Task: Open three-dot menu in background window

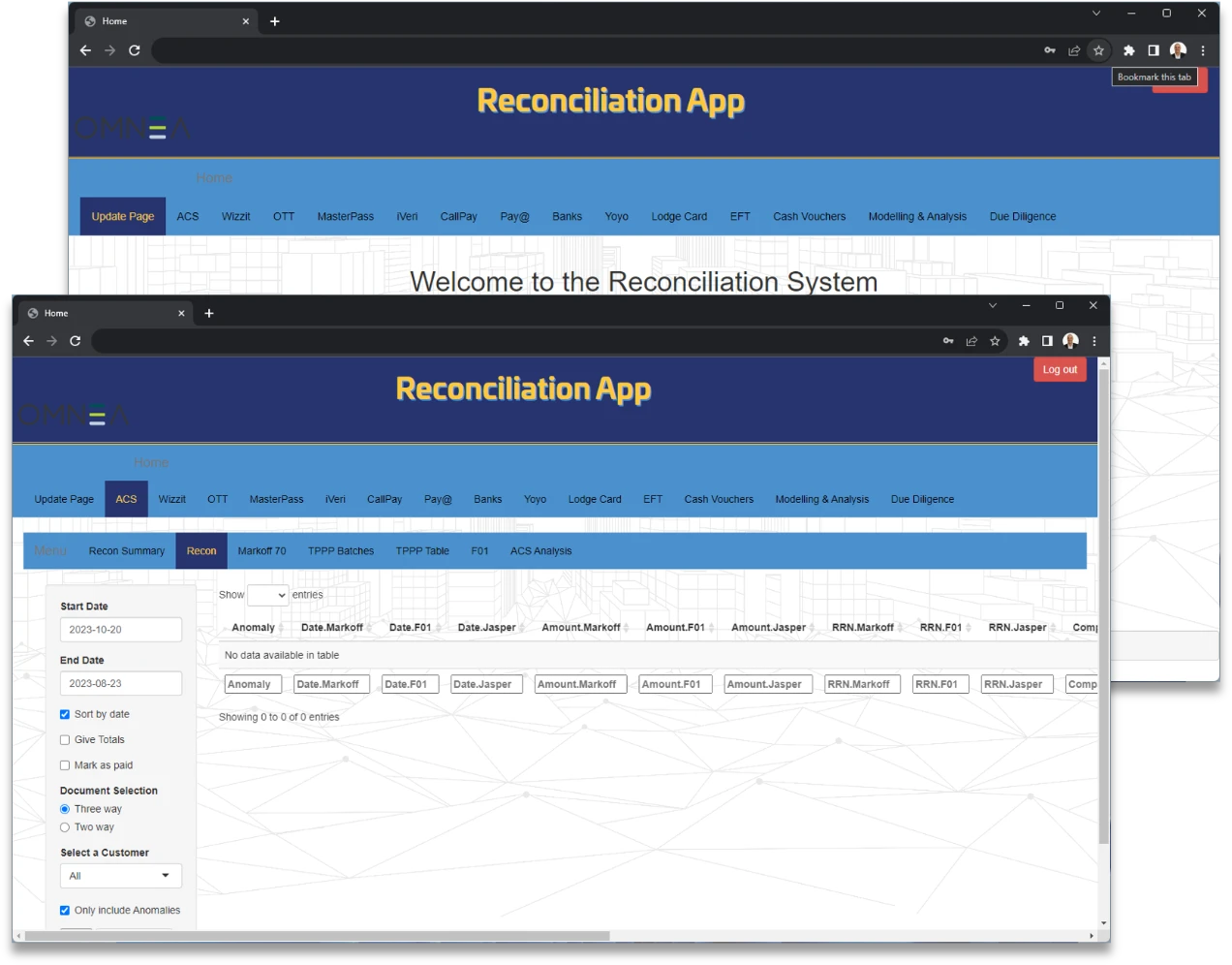Action: [1203, 50]
